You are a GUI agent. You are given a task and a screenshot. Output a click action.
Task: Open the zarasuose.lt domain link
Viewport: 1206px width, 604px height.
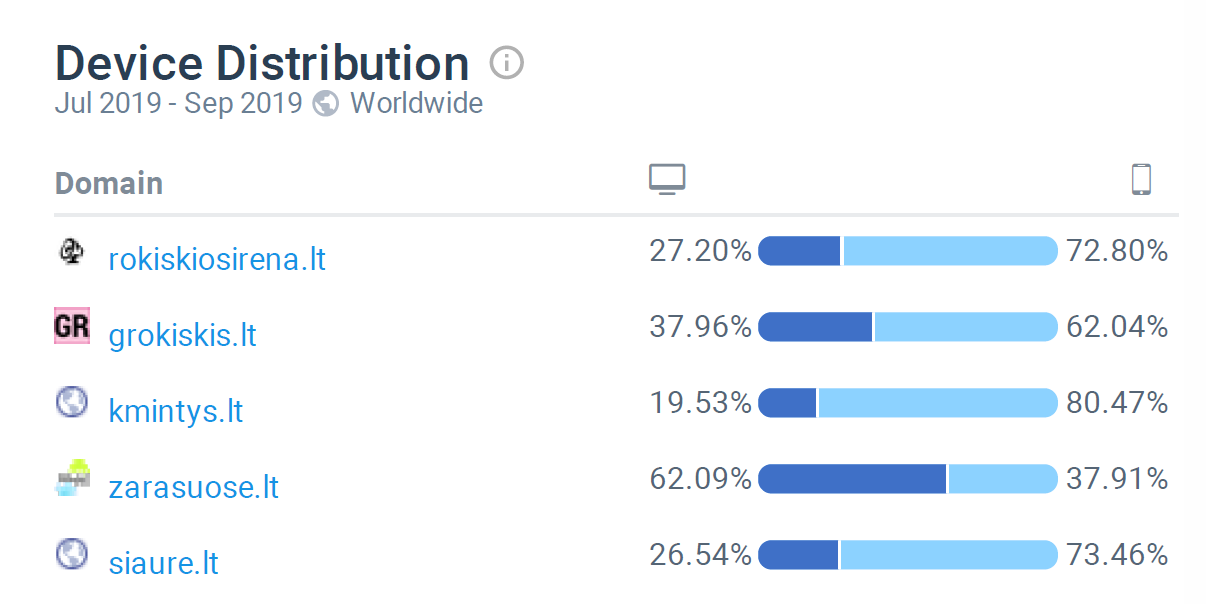[x=193, y=487]
